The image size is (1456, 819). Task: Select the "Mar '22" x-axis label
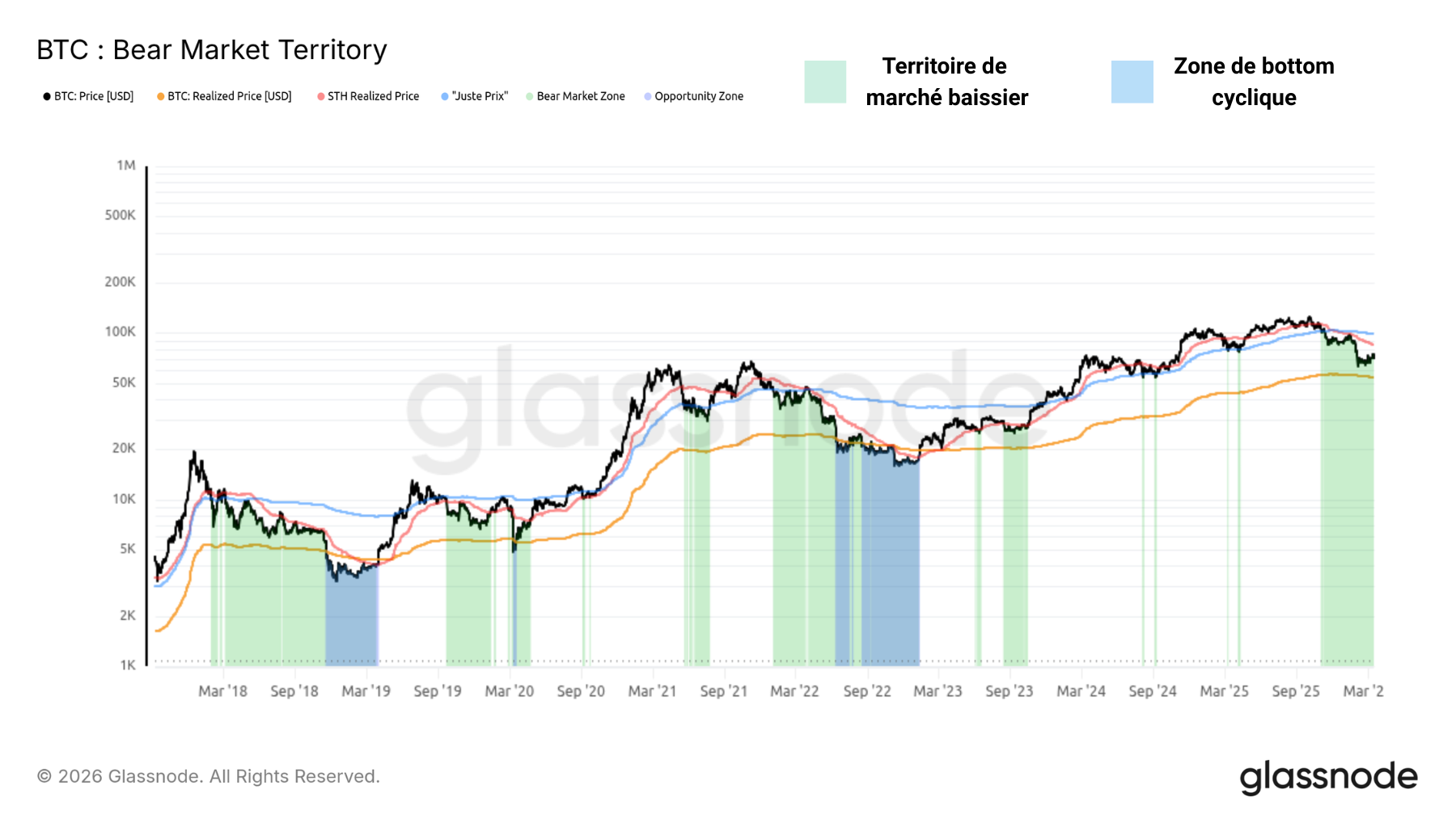tap(794, 691)
